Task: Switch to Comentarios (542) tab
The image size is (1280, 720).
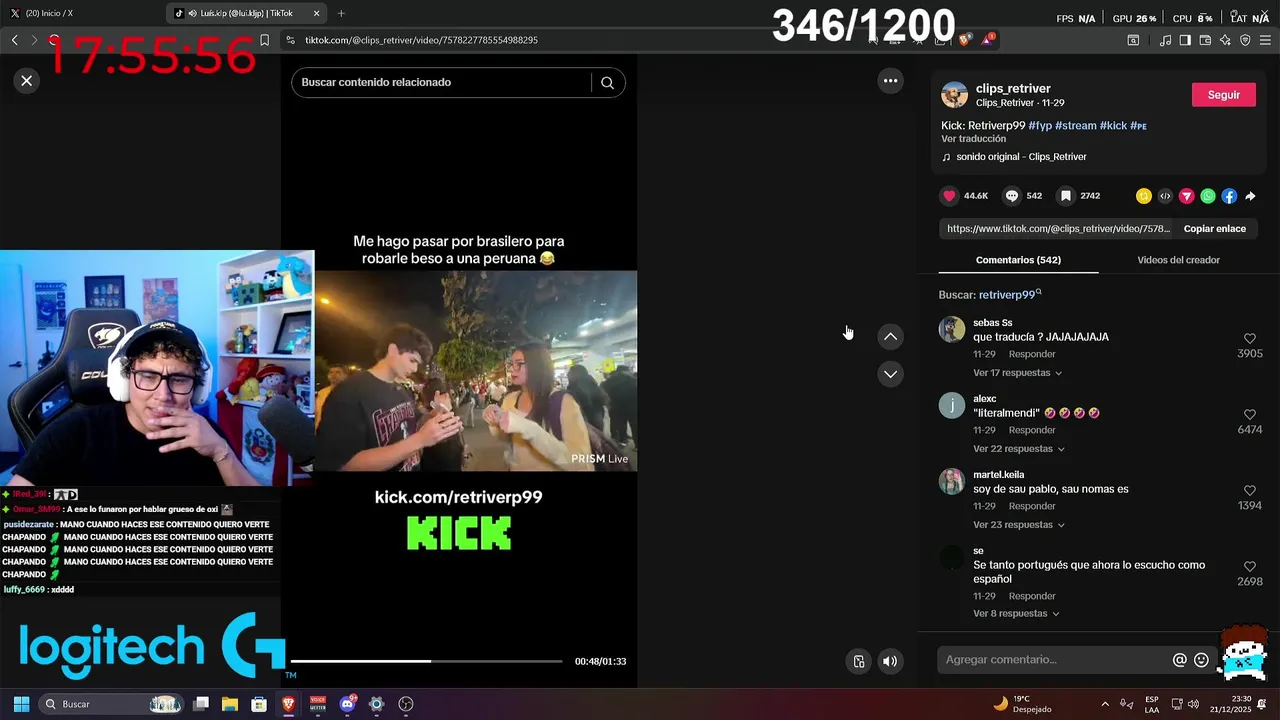Action: tap(1018, 260)
